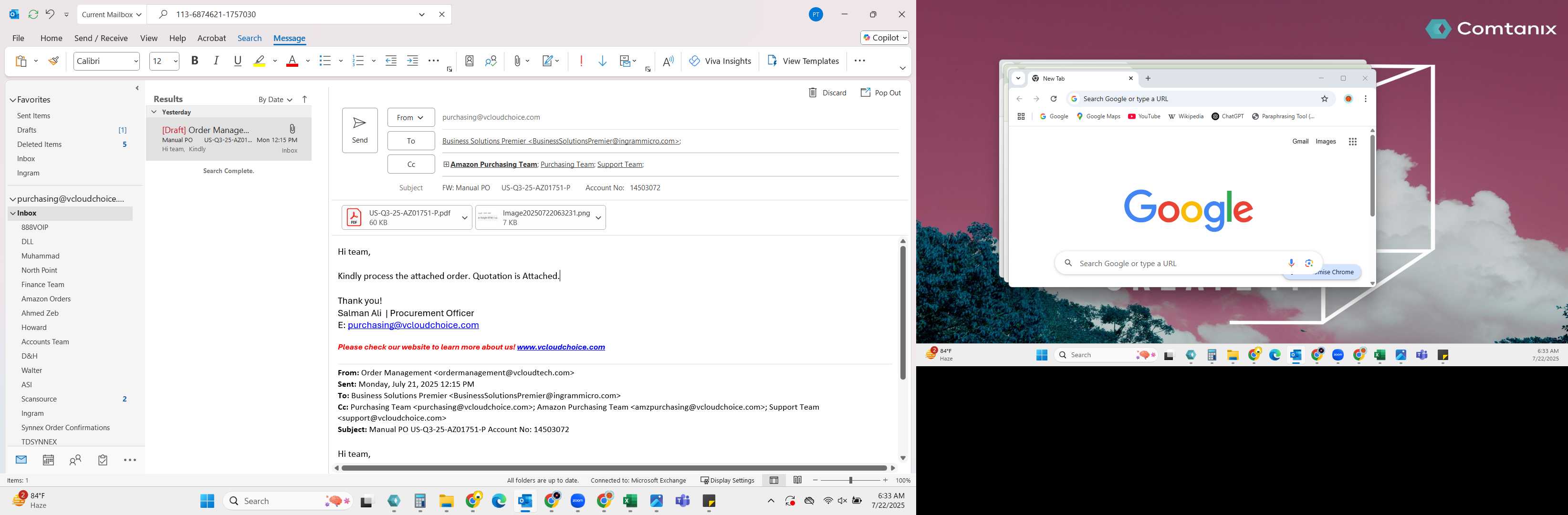Click search by image lens icon in Google
1568x515 pixels.
(x=1309, y=263)
